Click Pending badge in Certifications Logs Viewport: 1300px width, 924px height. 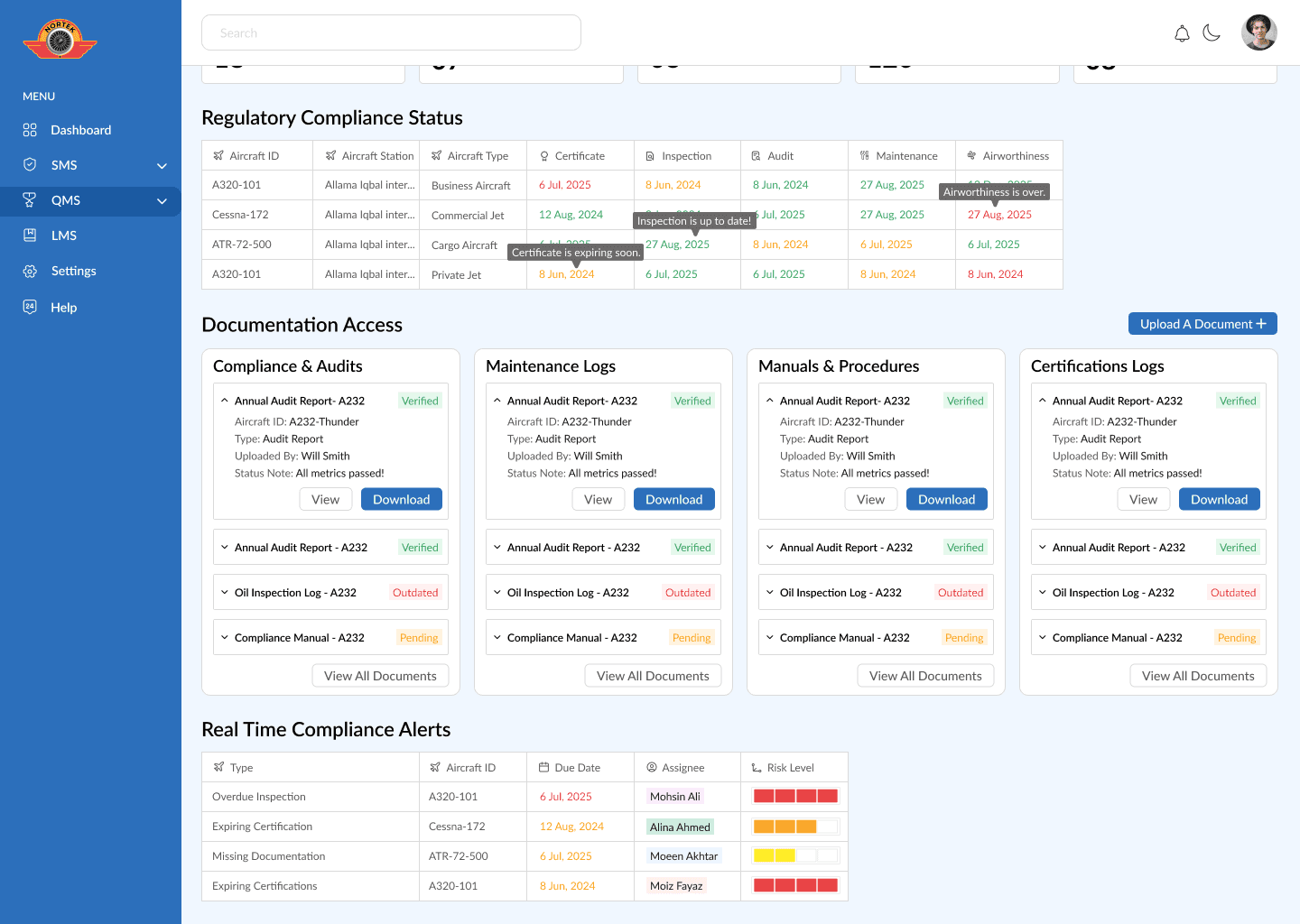tap(1237, 638)
